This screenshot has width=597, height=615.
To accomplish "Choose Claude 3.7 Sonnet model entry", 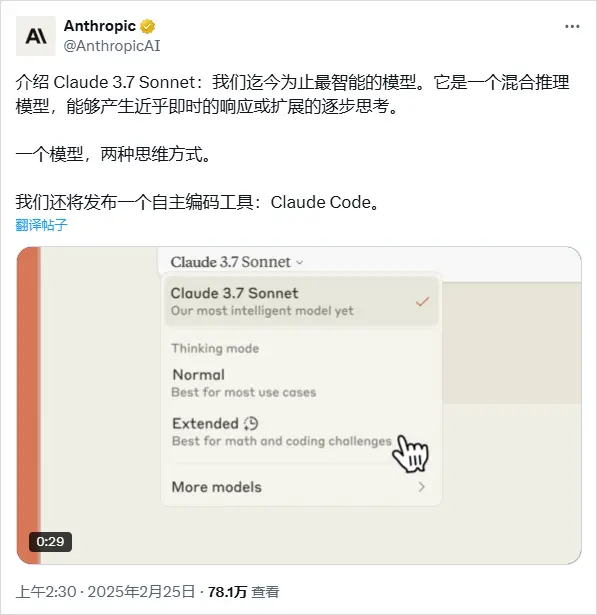I will (x=301, y=301).
